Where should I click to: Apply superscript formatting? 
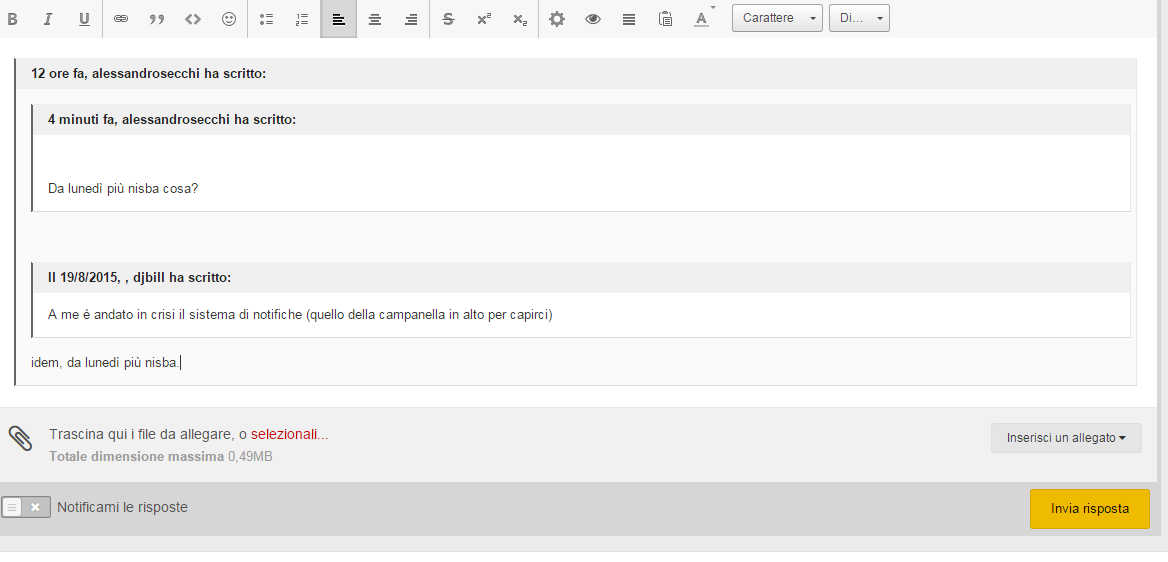[484, 19]
